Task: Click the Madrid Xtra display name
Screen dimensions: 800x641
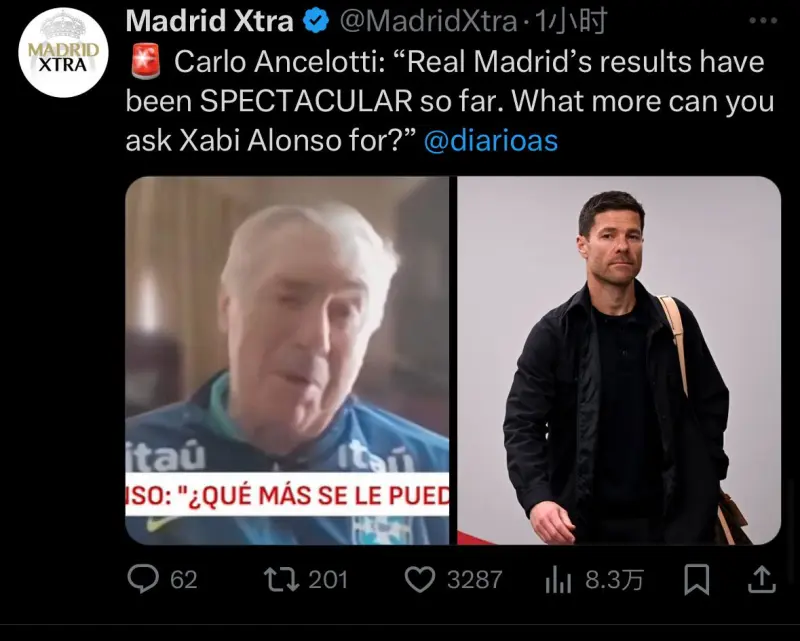Action: [210, 21]
